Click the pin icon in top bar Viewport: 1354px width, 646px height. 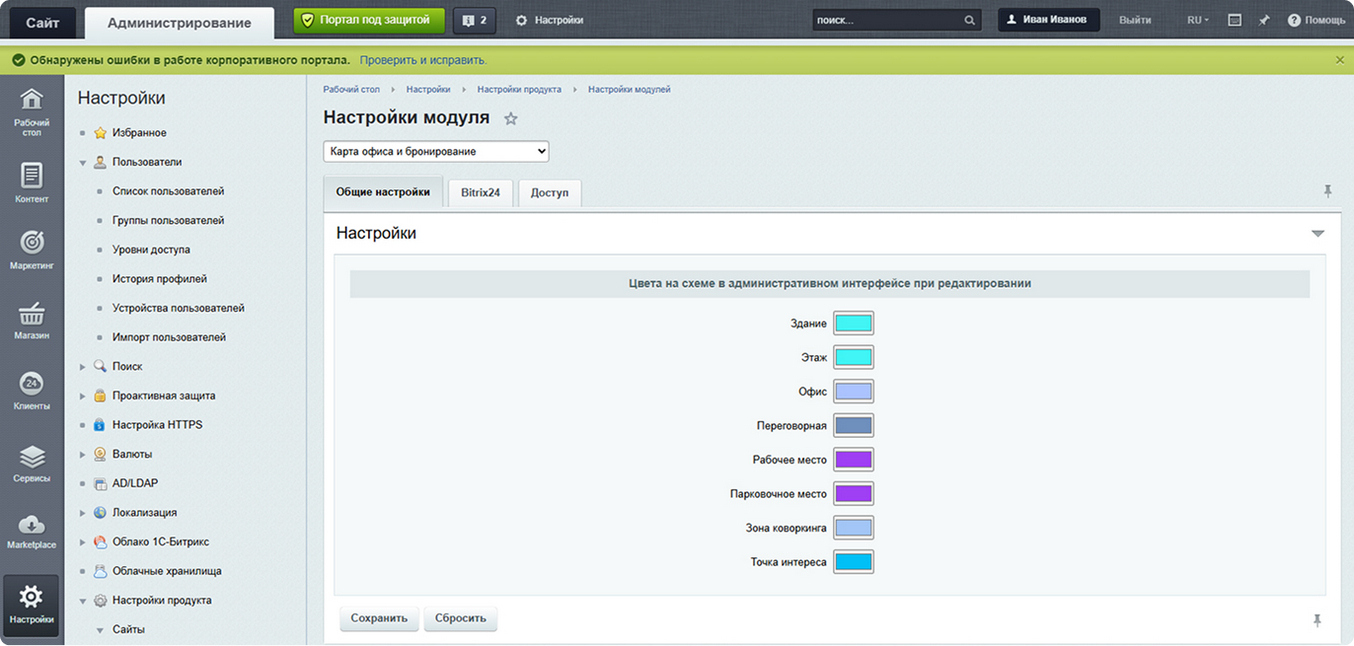point(1264,20)
